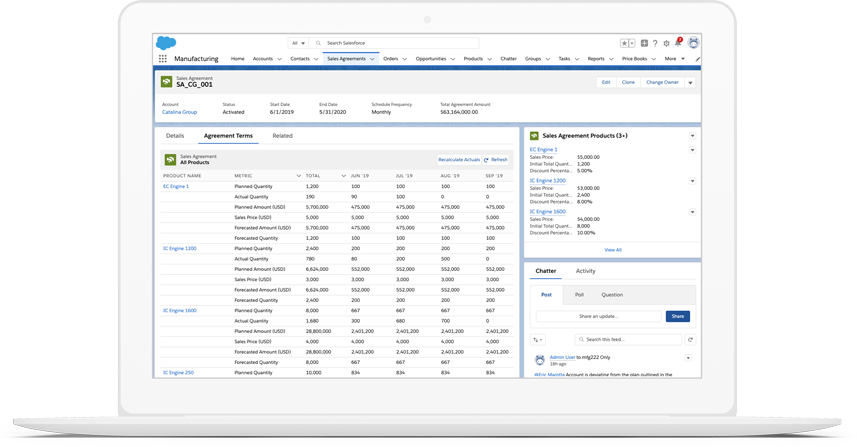Image resolution: width=857 pixels, height=447 pixels.
Task: Open the Metric column sort chevron
Action: tap(298, 176)
